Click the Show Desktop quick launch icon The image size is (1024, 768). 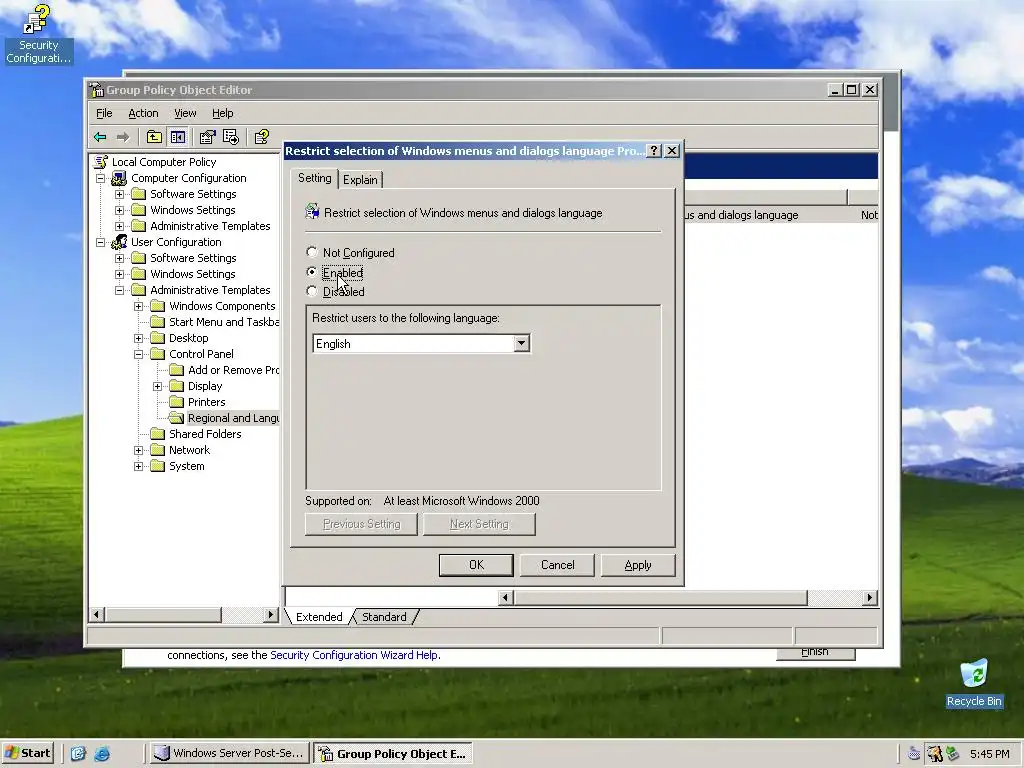coord(78,754)
